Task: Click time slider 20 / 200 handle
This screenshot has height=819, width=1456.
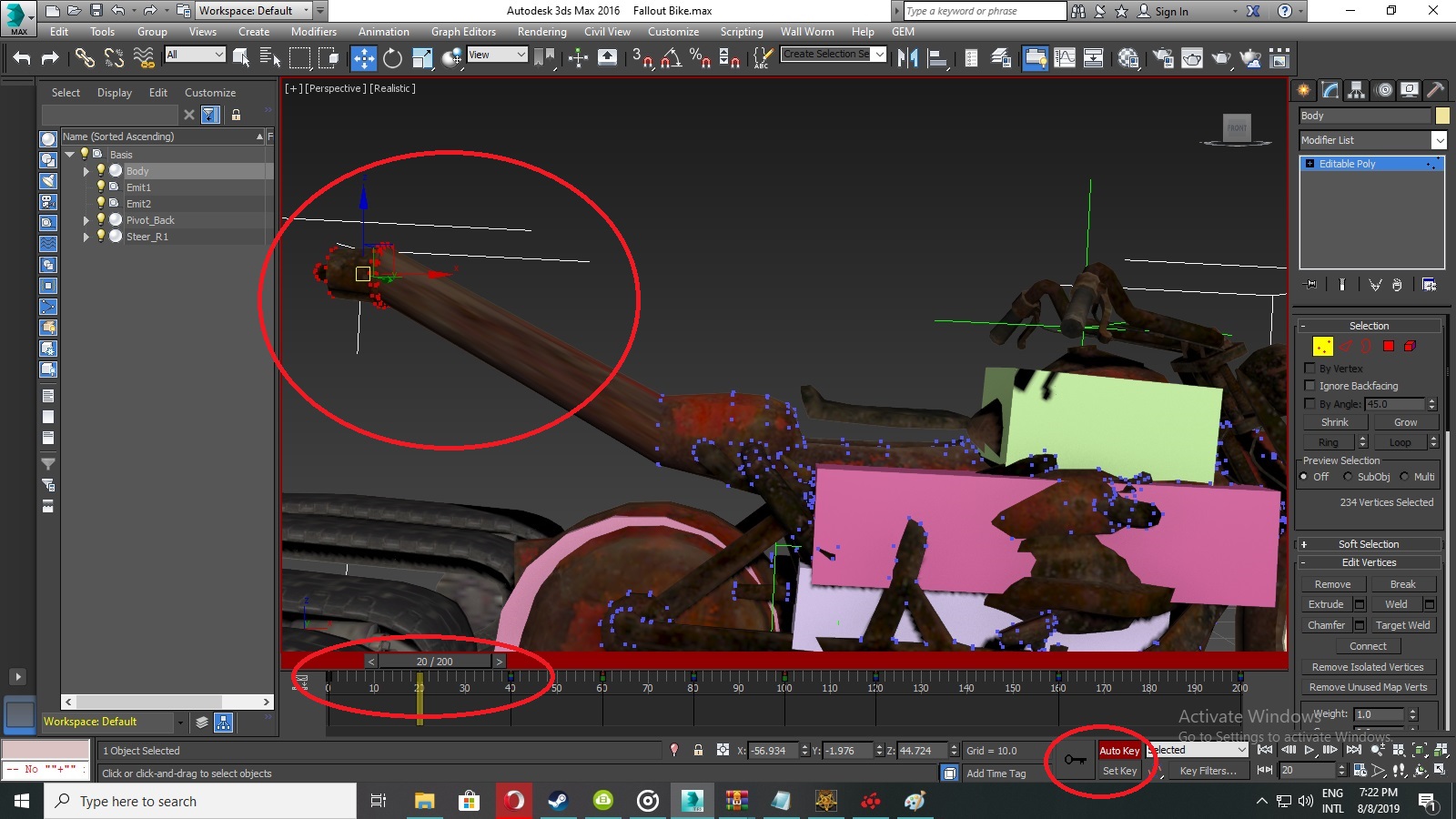Action: pyautogui.click(x=434, y=662)
